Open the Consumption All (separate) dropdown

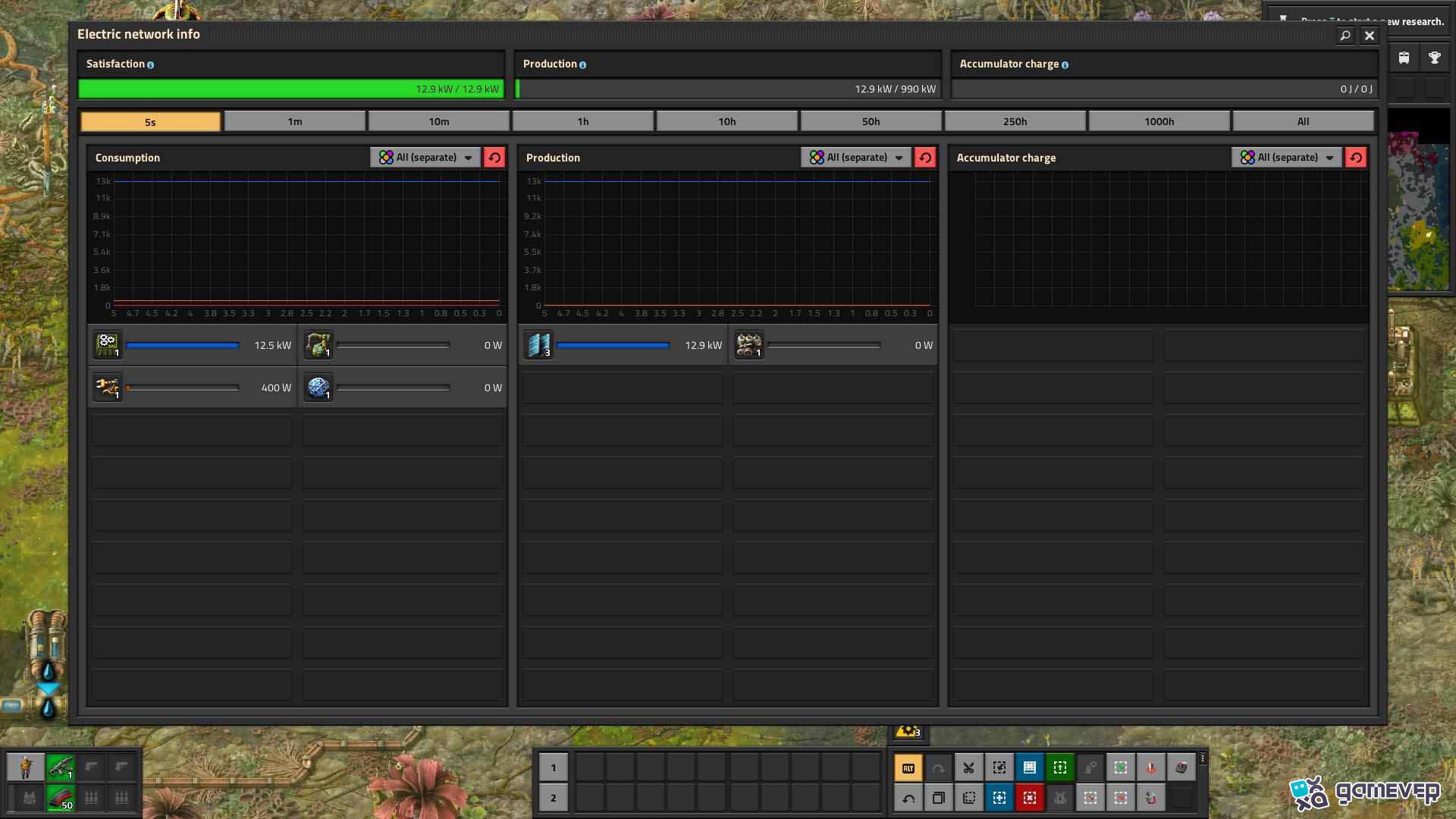pos(425,157)
